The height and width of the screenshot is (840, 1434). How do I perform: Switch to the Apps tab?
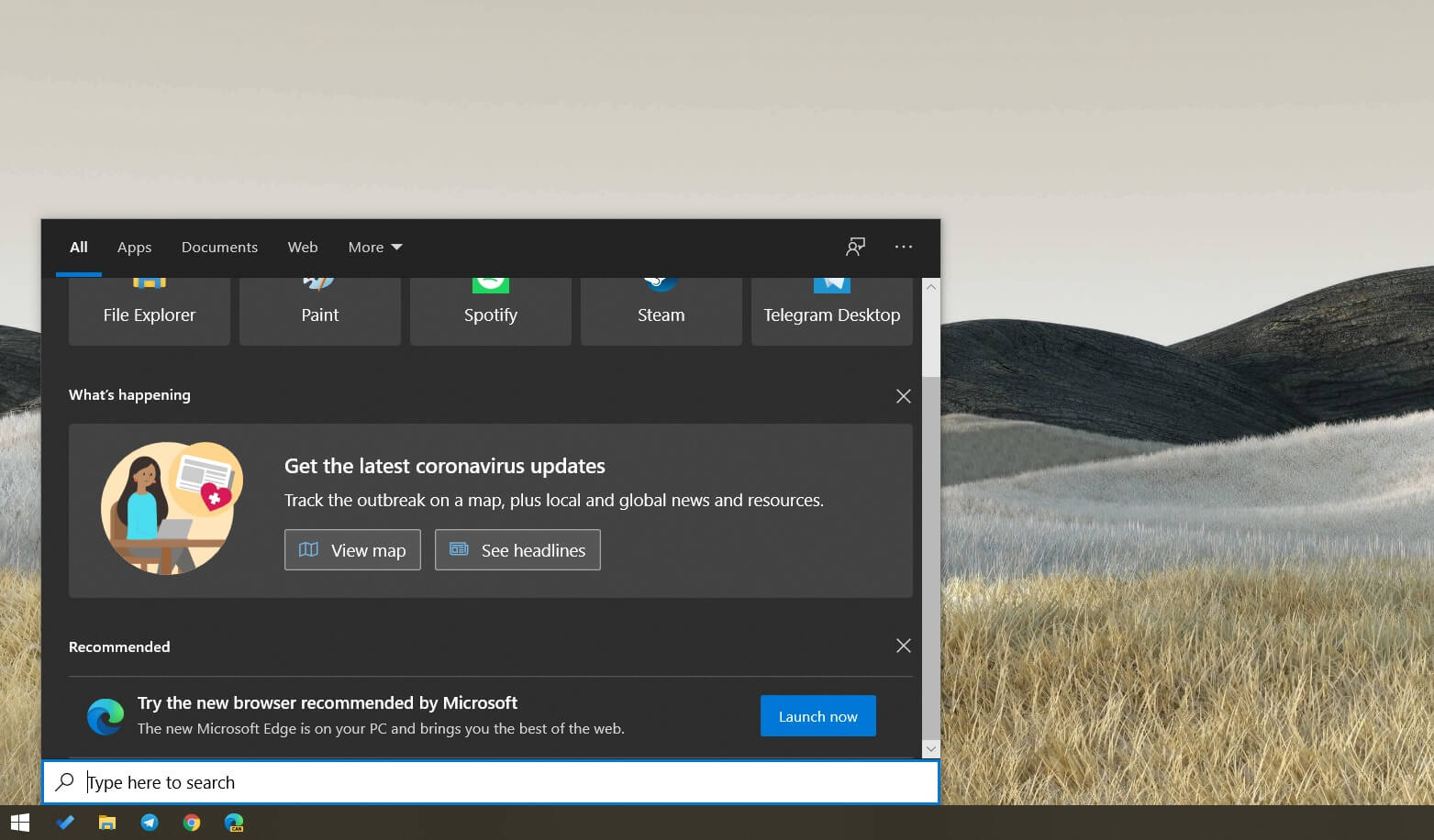[134, 247]
